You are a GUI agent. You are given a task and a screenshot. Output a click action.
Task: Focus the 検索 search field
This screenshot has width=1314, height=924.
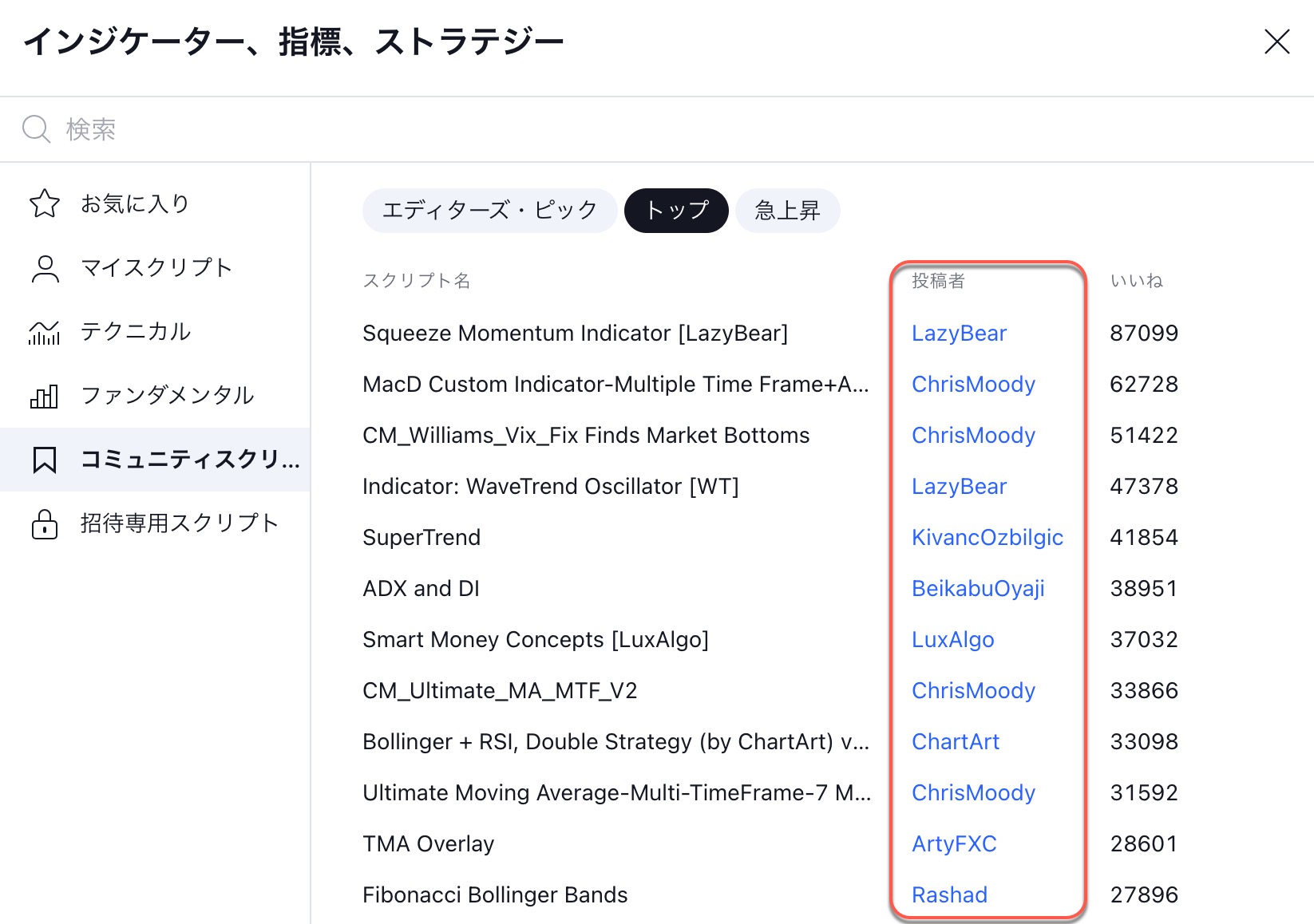(x=657, y=129)
